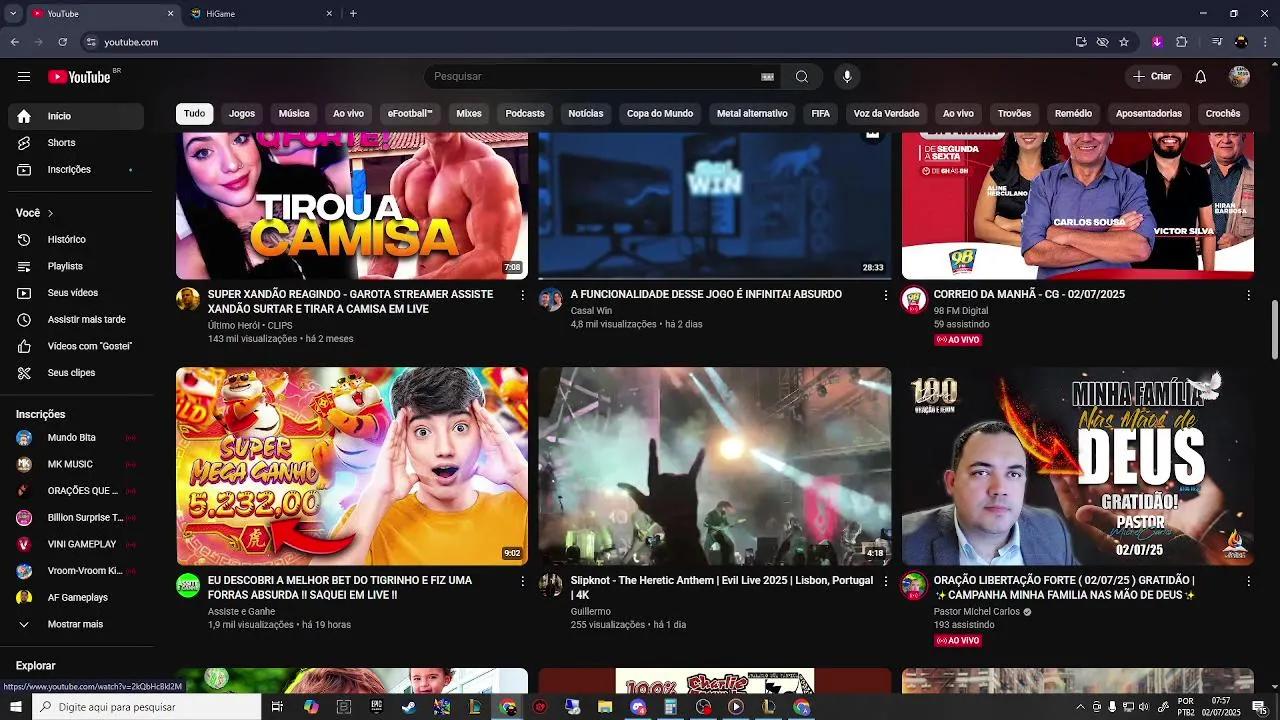Open options for Casal Win video
Image resolution: width=1280 pixels, height=720 pixels.
coord(885,295)
